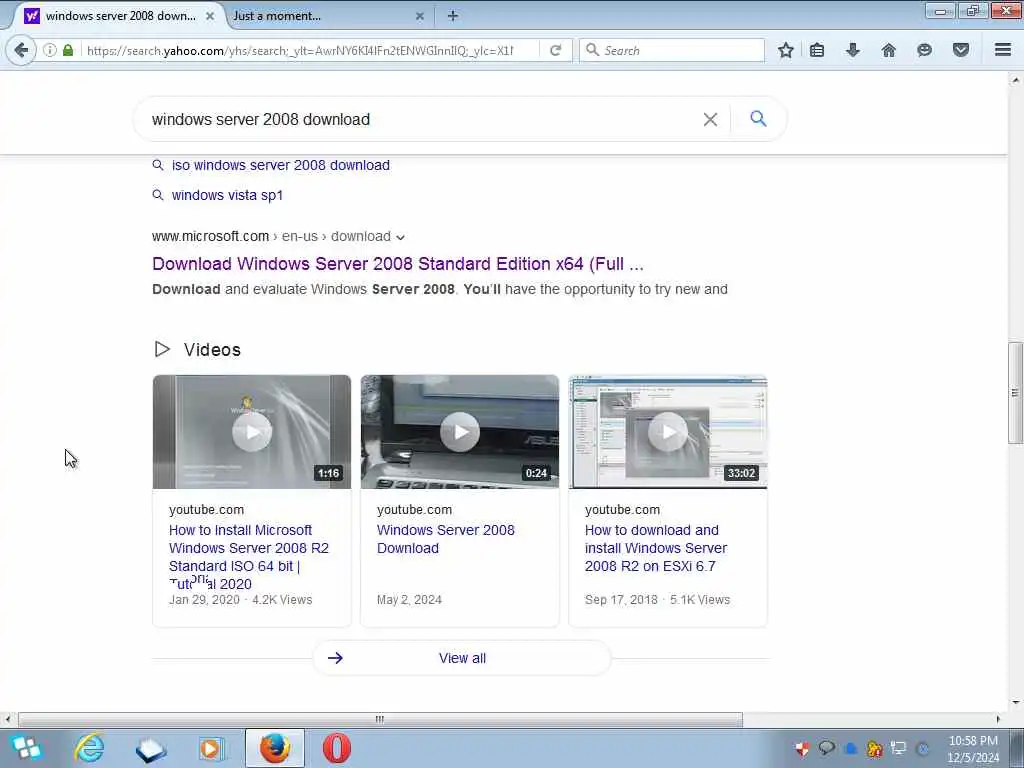Close the 'windows server 2008 down...' tab
This screenshot has width=1024, height=768.
click(x=210, y=16)
